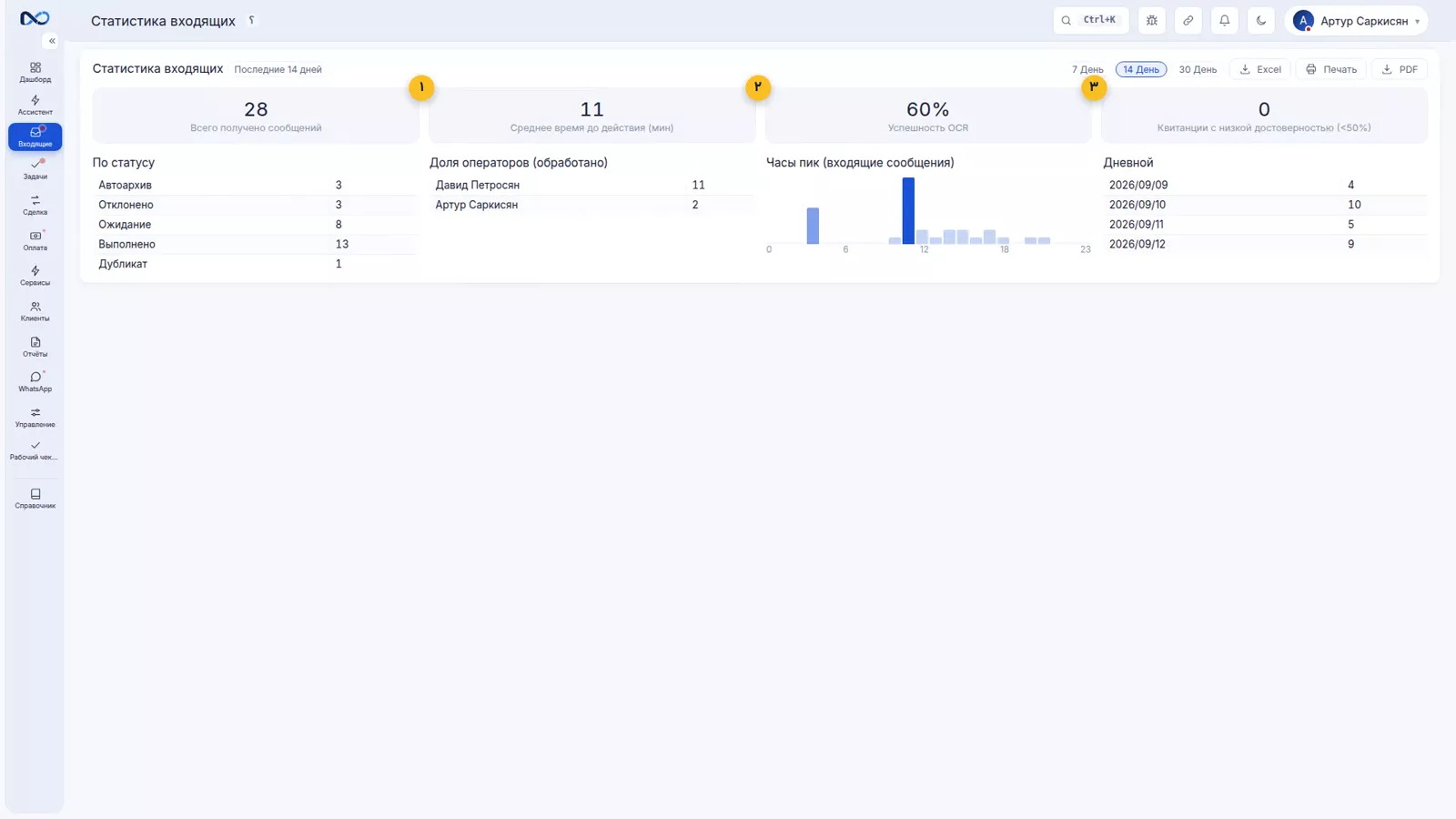
Task: Click the Давид Петросян operator row
Action: [591, 185]
